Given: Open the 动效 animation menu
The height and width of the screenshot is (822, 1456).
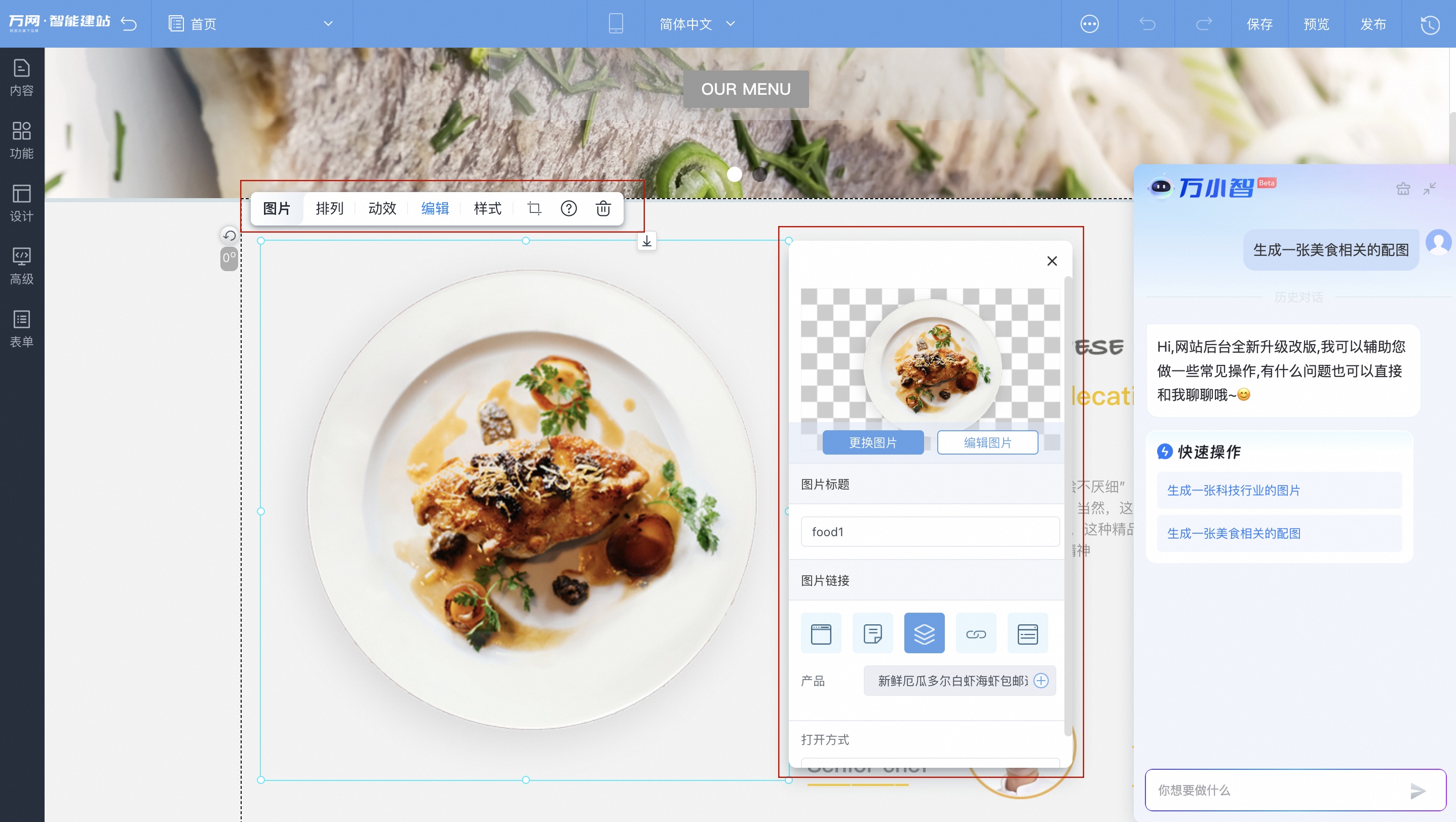Looking at the screenshot, I should 382,209.
